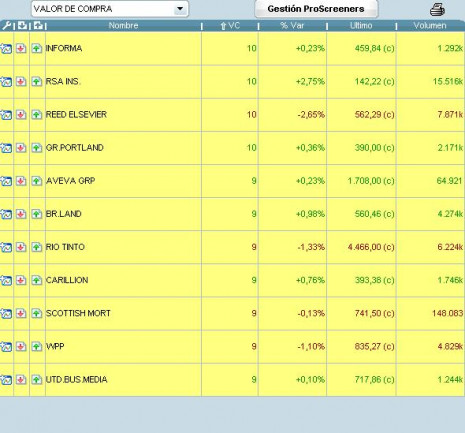This screenshot has width=465, height=433.
Task: Click green up-arrow icon for BR.LAND
Action: point(37,214)
